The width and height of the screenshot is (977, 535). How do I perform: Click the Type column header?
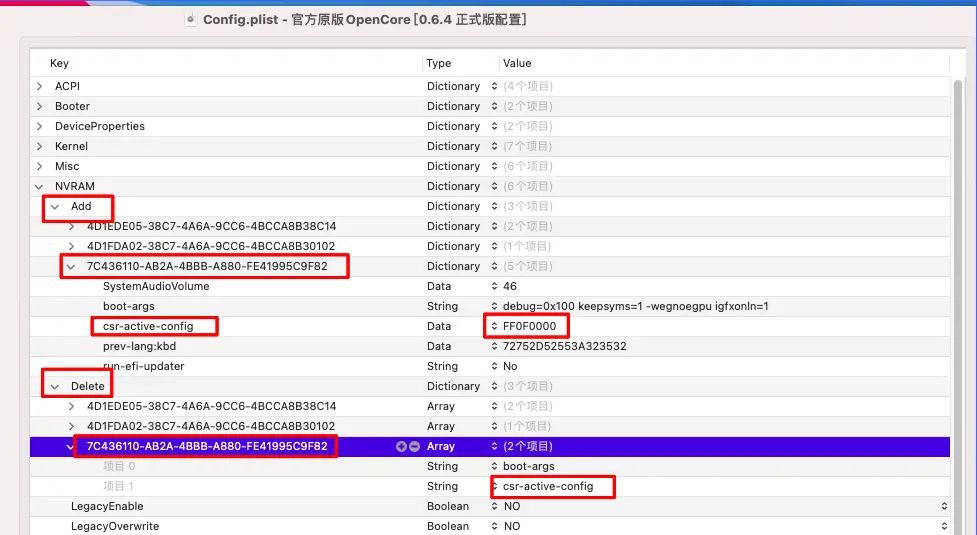[439, 63]
